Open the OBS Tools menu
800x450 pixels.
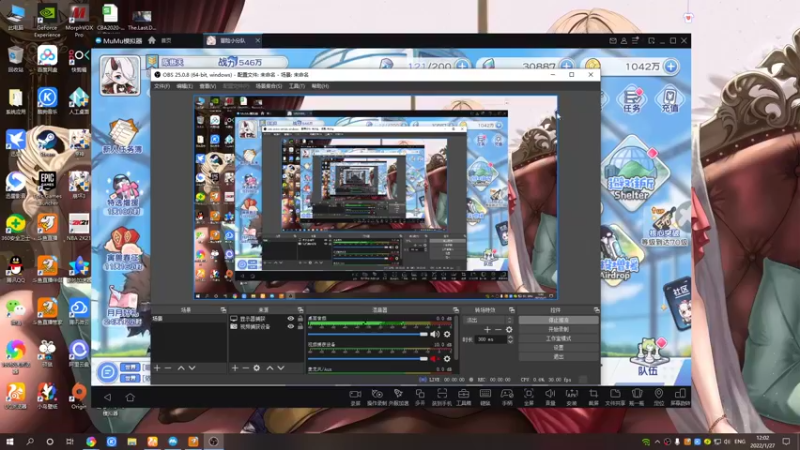click(296, 86)
